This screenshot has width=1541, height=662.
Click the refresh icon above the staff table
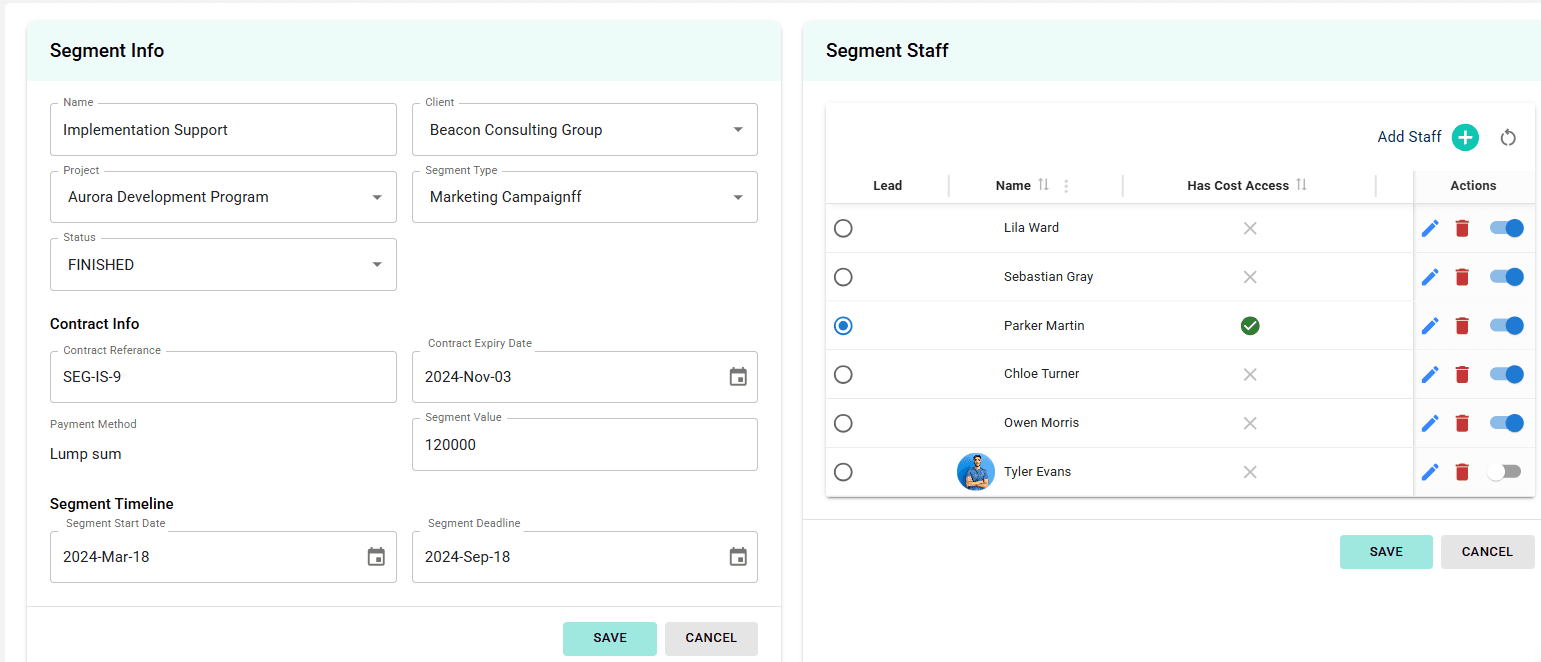point(1508,138)
